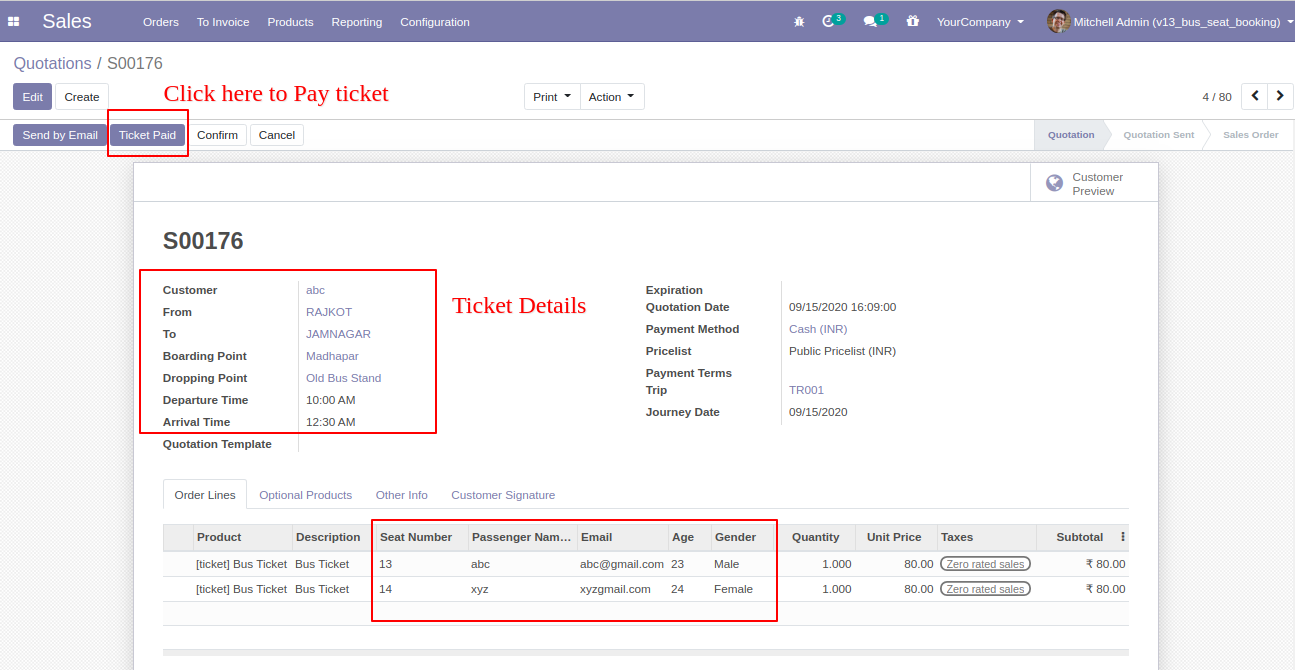Screen dimensions: 1295x670
Task: Click the Sales app title
Action: [x=67, y=21]
